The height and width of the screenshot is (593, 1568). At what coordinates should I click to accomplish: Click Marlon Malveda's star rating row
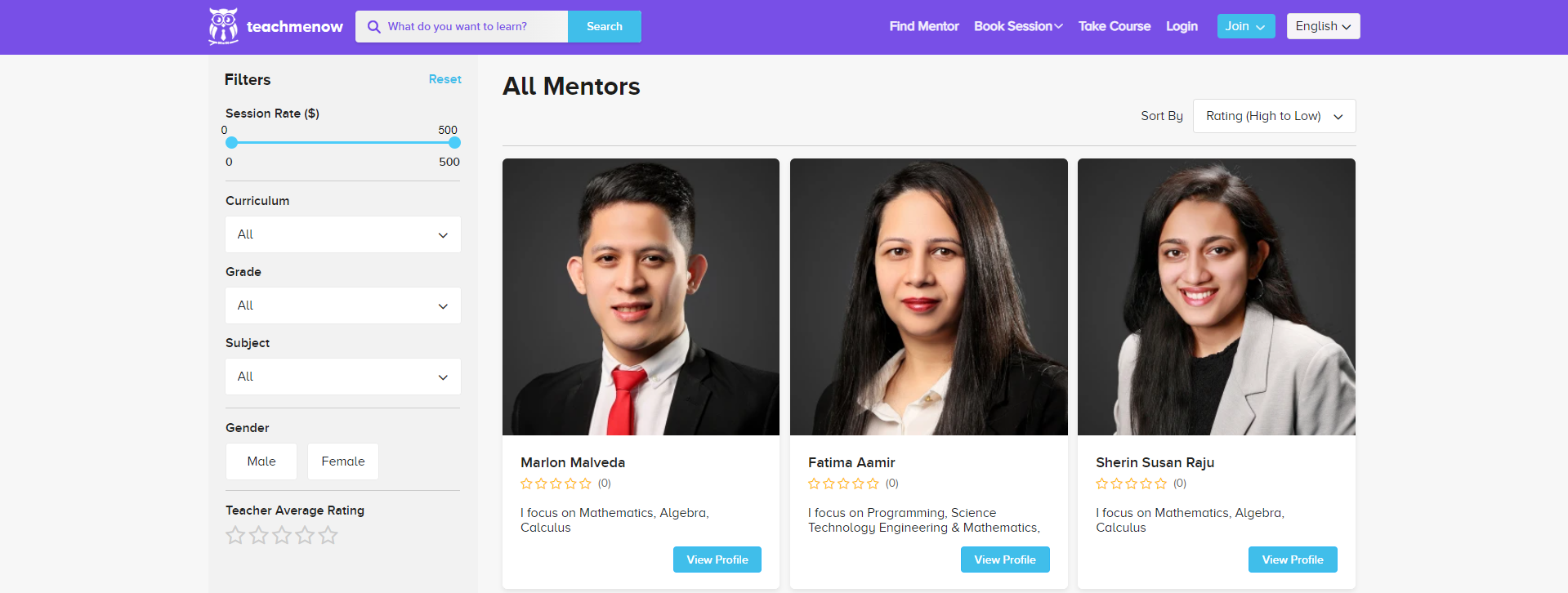coord(565,484)
